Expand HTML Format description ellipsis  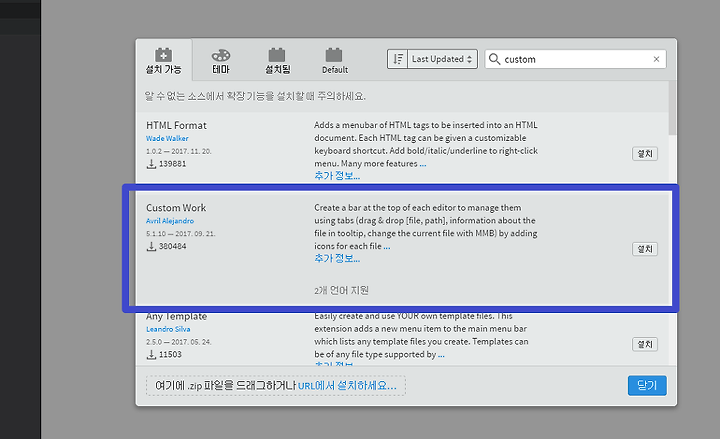(x=423, y=164)
